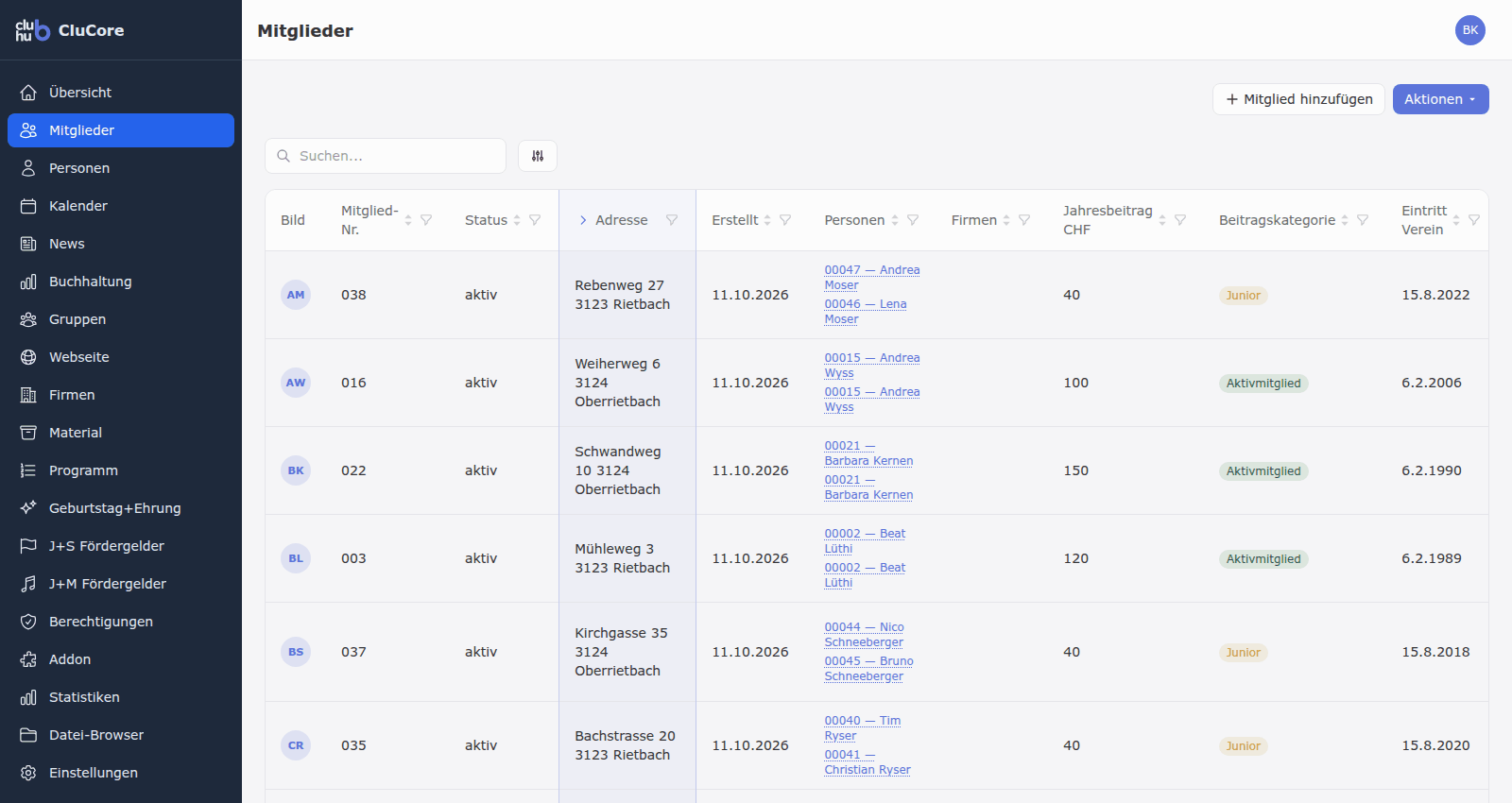Click Aktivmitglied badge in row 016
Viewport: 1512px width, 803px height.
(1263, 384)
